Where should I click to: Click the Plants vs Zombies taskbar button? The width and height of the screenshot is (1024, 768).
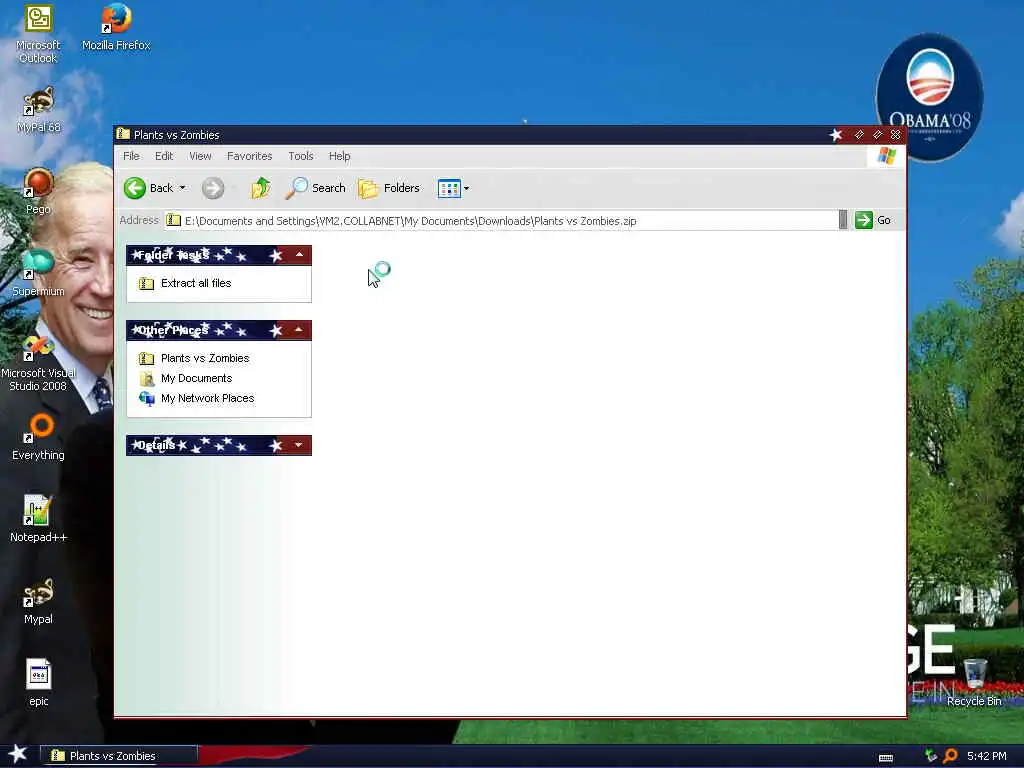[120, 756]
